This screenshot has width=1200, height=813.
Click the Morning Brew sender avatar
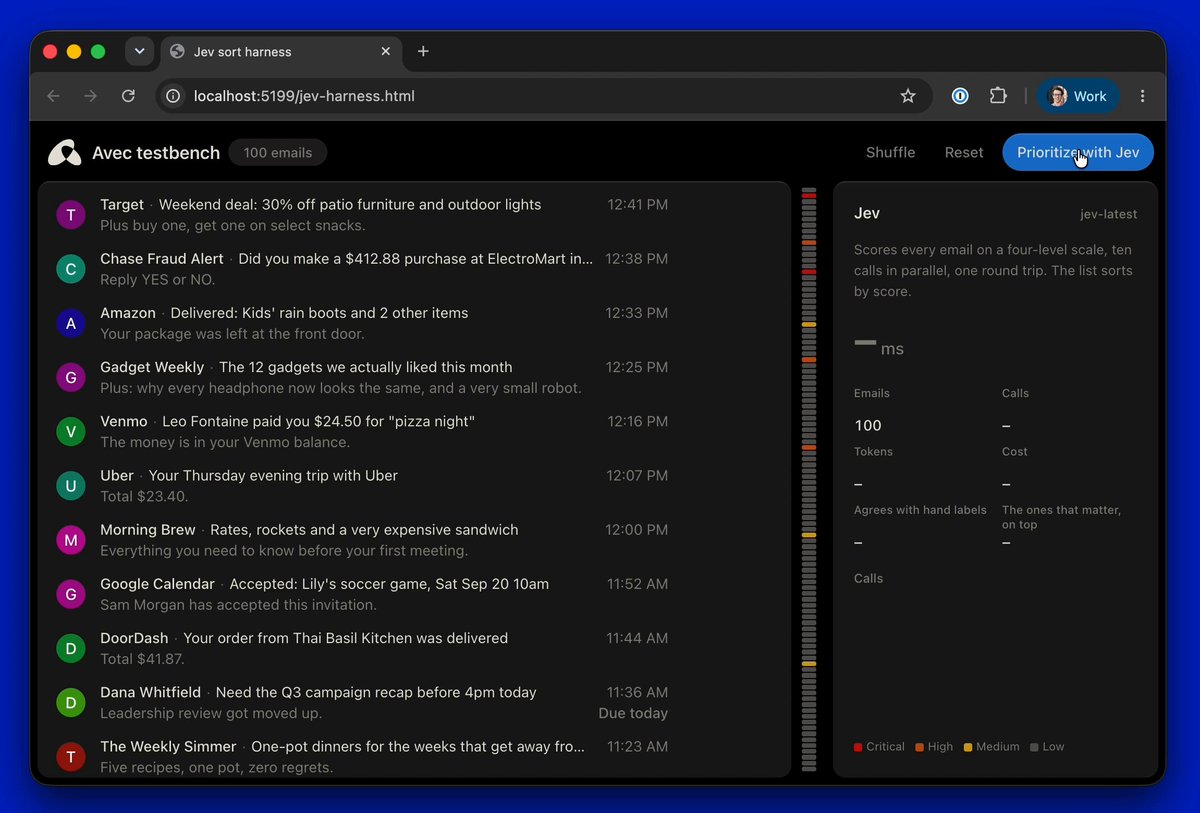point(70,540)
